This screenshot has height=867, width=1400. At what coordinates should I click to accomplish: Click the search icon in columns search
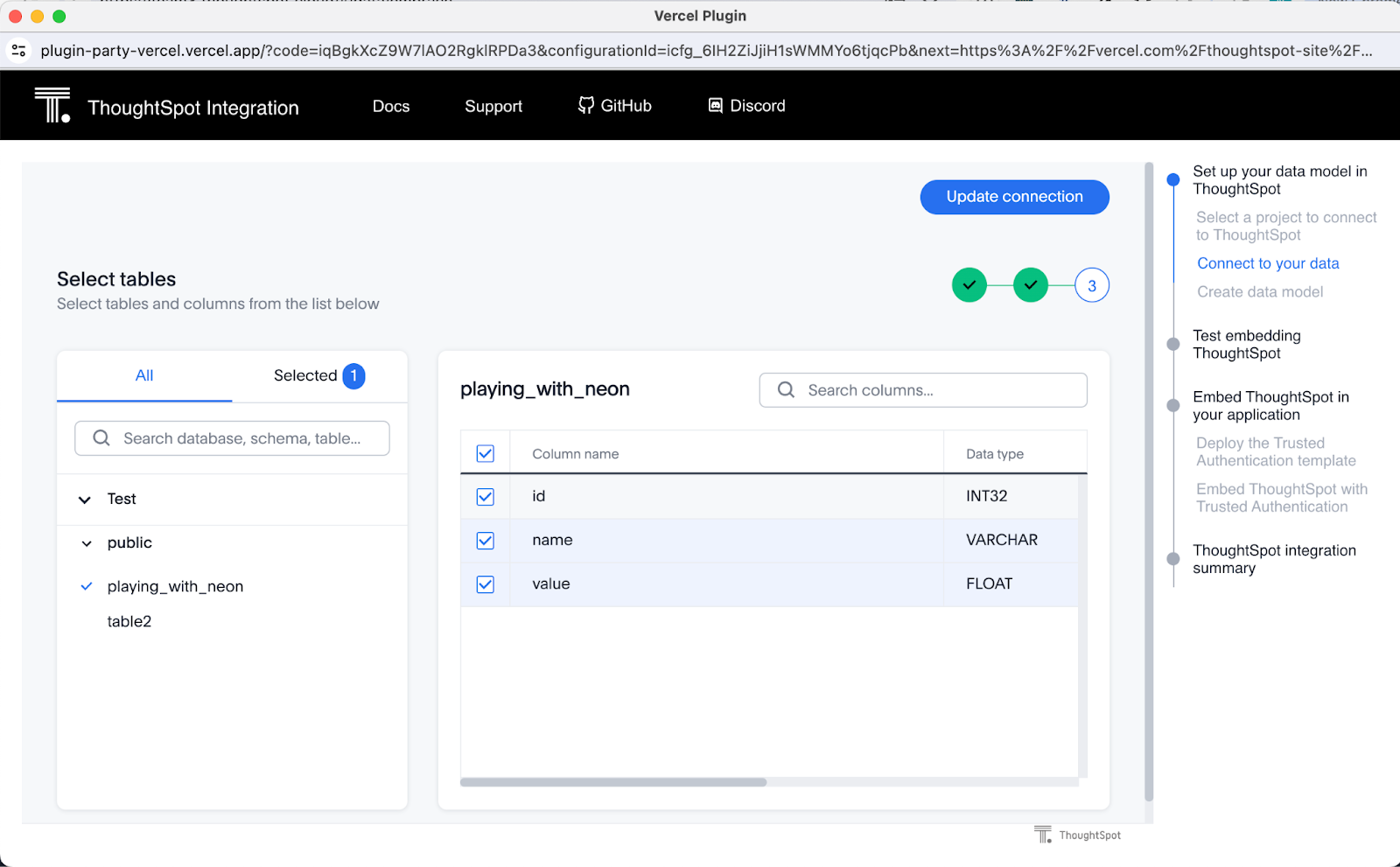(786, 390)
